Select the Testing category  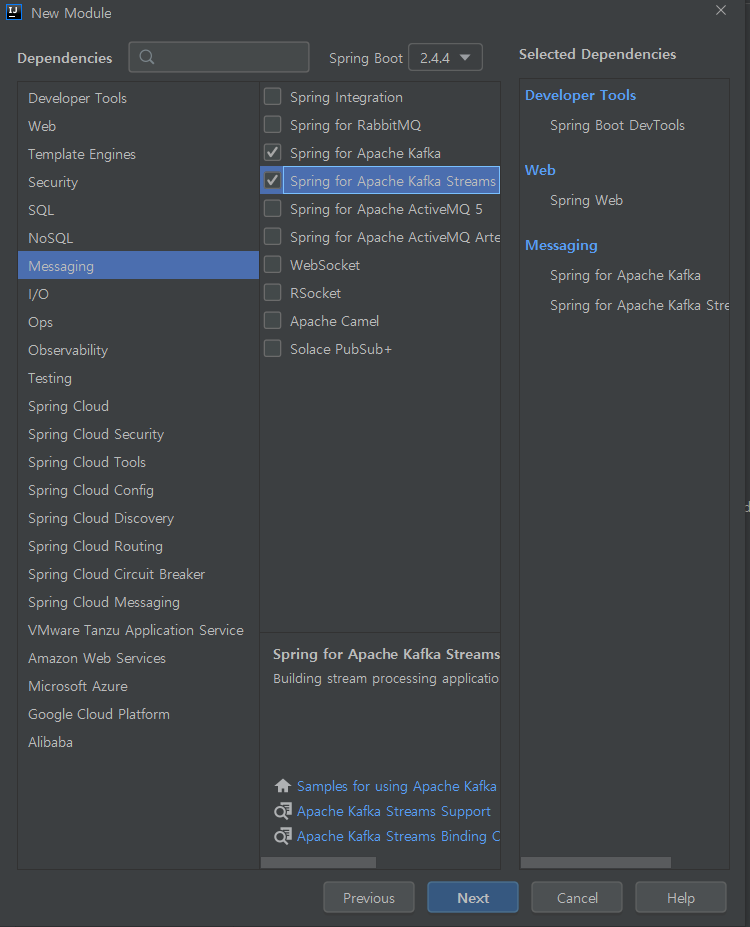click(138, 378)
